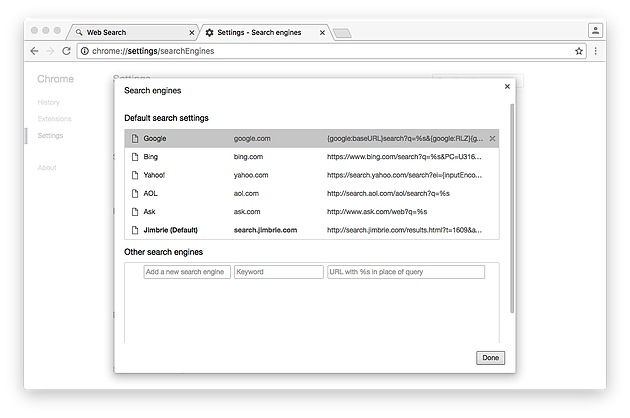Select the Bing search engine name
630x418 pixels.
pyautogui.click(x=151, y=157)
